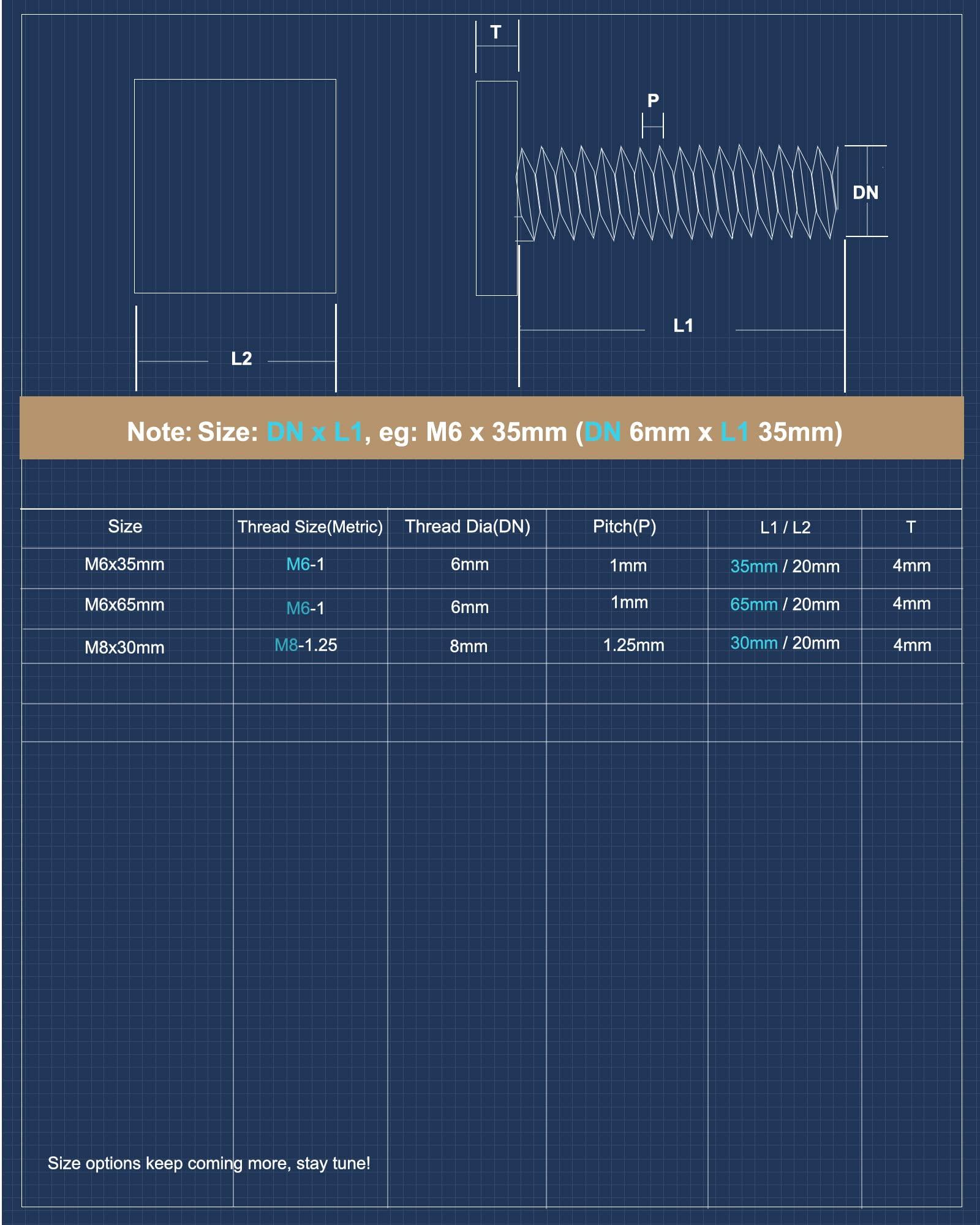Click the threaded bolt shaft drawing

point(677,192)
